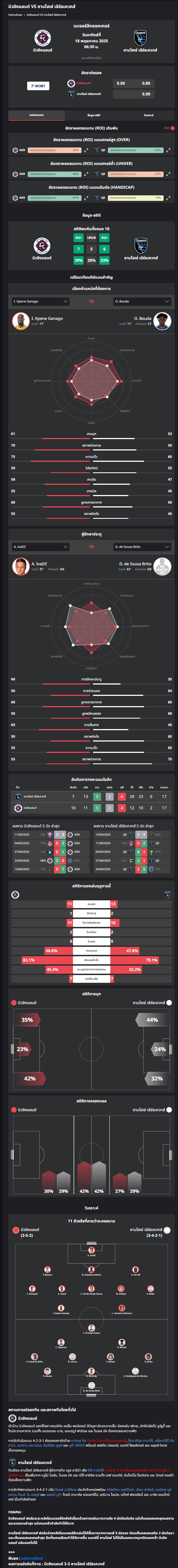Click the 0.89 odds value
Viewport: 178px width, 1568px height.
146,83
